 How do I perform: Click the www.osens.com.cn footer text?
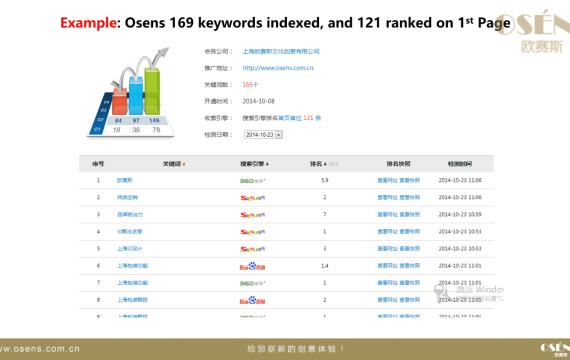[40, 349]
